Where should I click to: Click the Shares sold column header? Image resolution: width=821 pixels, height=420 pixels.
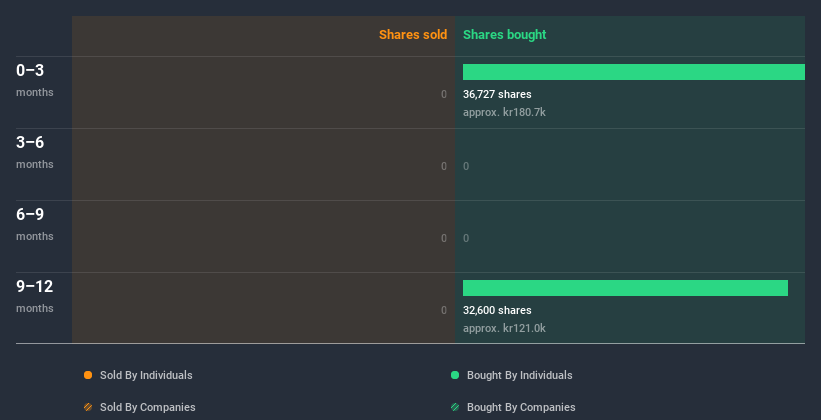click(413, 35)
